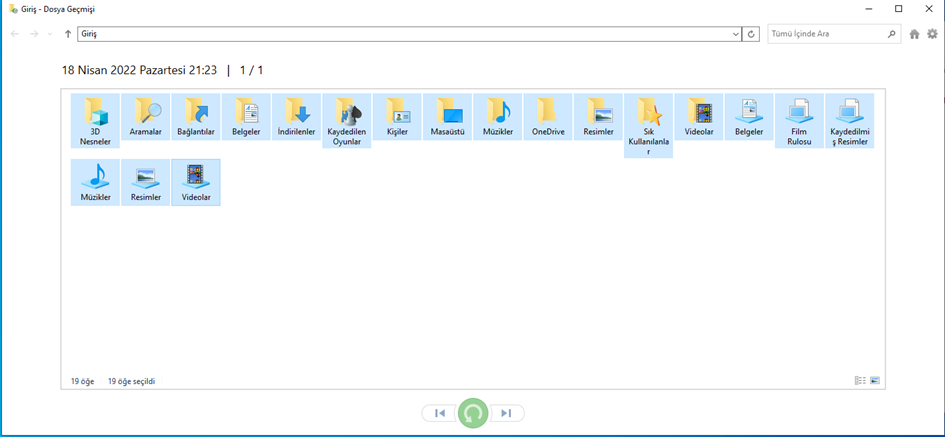Click the forward navigation arrow
Screen dimensions: 945x437
[34, 34]
